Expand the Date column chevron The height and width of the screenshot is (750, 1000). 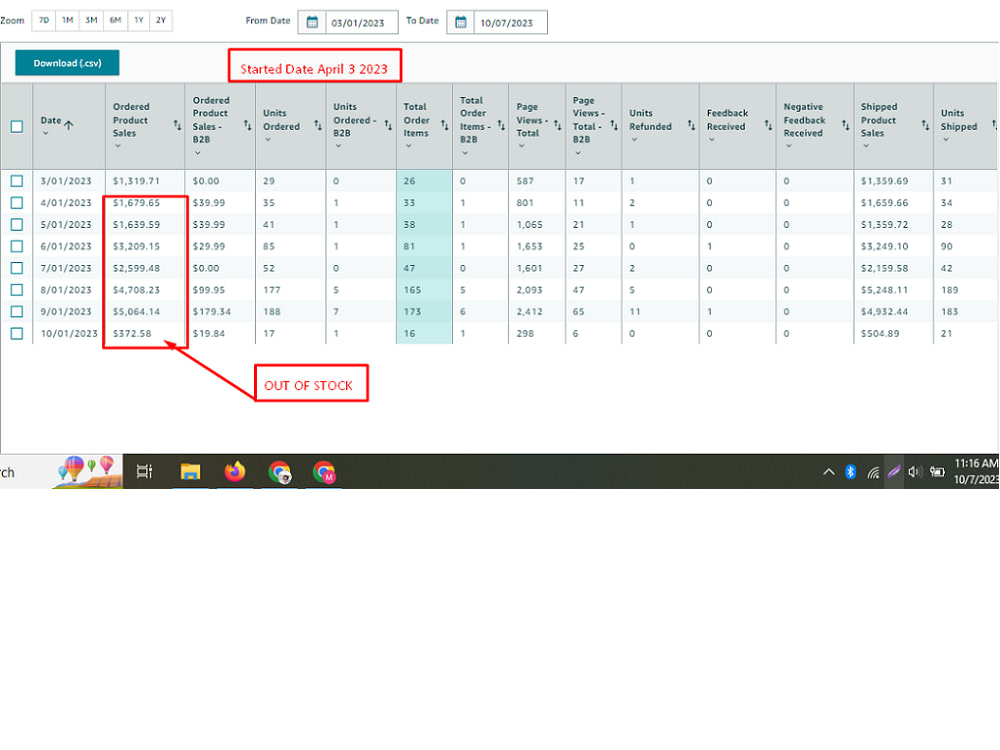(45, 133)
